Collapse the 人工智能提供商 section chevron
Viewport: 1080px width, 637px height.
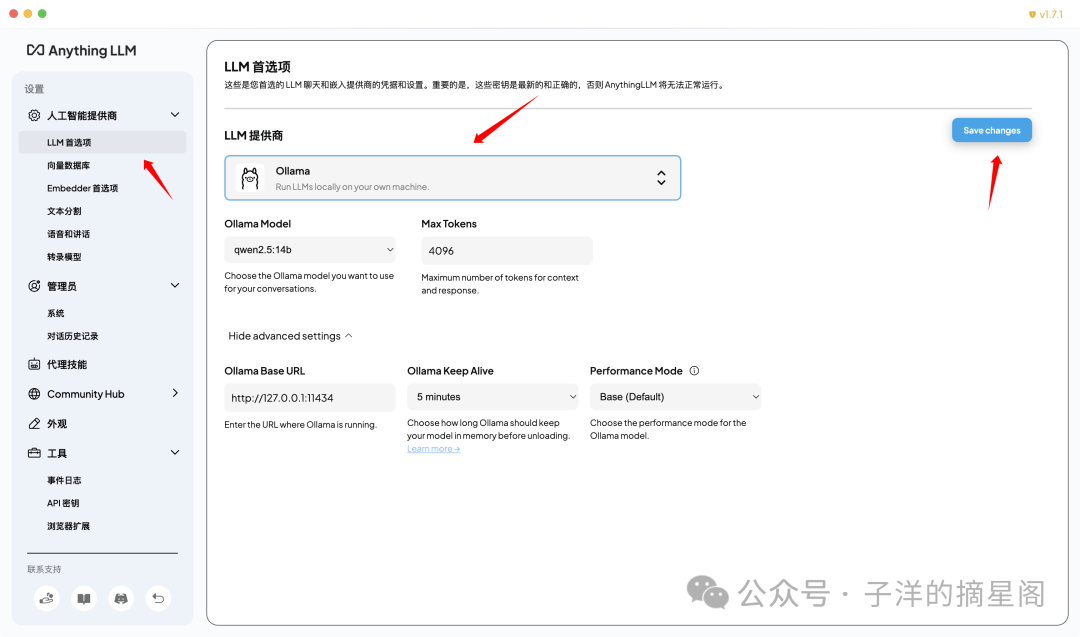(x=175, y=115)
